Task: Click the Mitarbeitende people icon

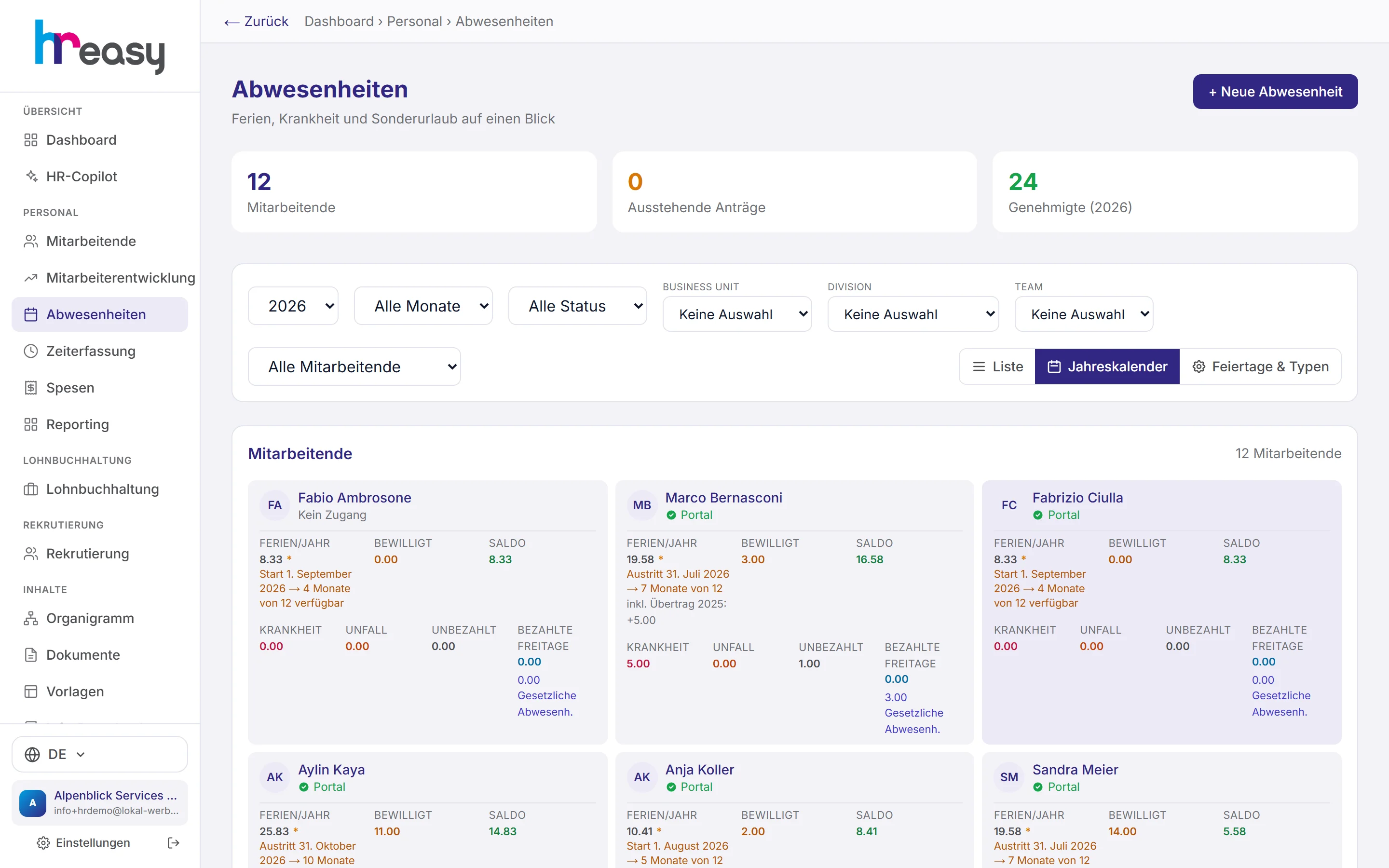Action: (x=31, y=241)
